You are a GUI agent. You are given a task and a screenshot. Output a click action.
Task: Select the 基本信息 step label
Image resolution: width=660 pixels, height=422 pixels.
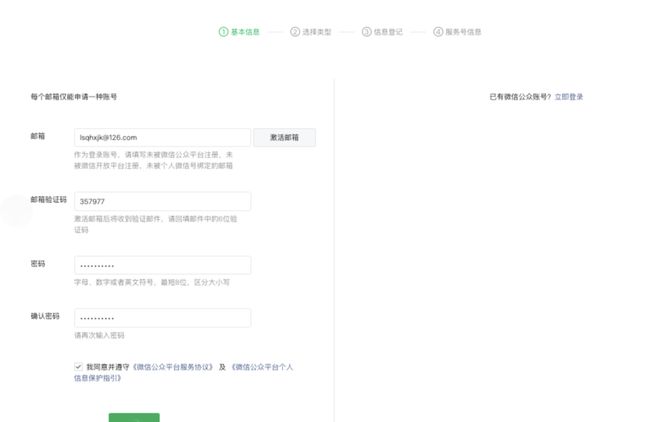(245, 32)
